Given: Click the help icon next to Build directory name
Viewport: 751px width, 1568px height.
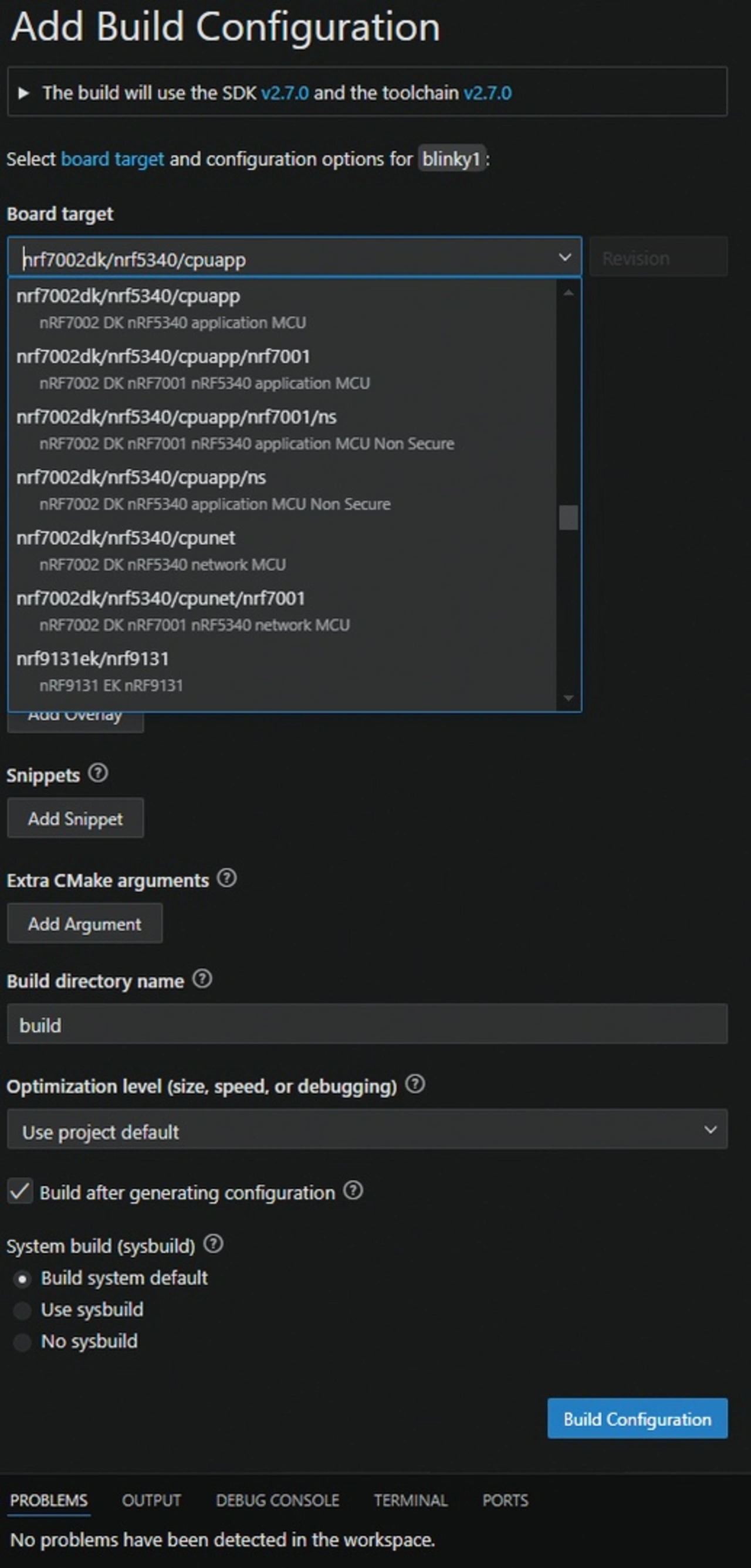Looking at the screenshot, I should 202,979.
